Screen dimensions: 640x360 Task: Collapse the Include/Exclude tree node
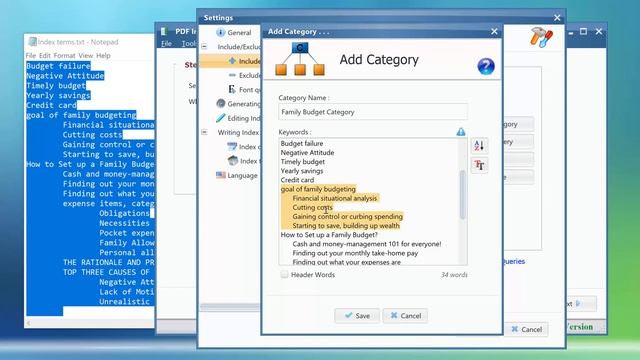(x=204, y=47)
